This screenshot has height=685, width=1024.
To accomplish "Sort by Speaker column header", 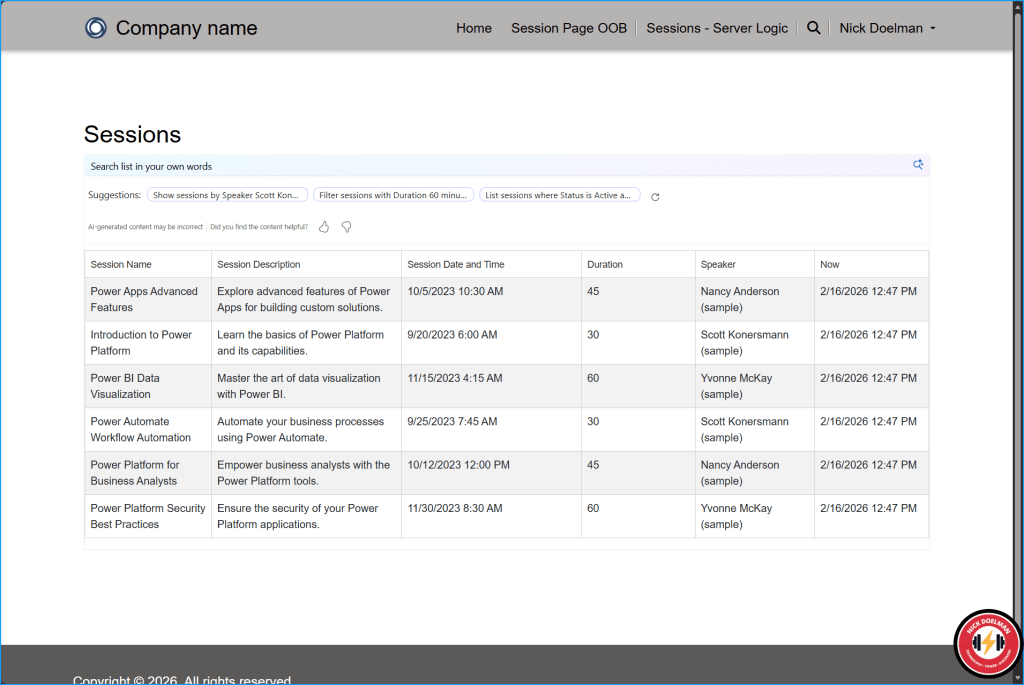I will click(718, 265).
